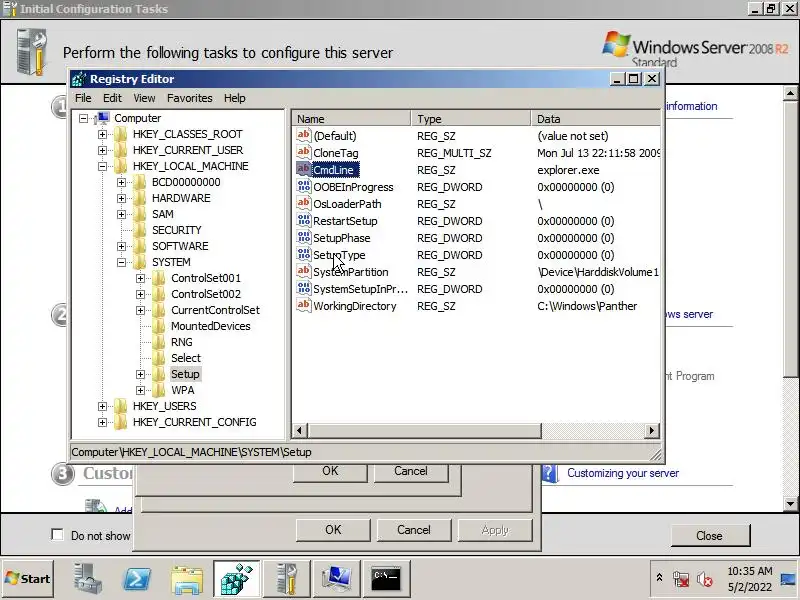Viewport: 800px width, 600px height.
Task: Switch to Command Prompt taskbar button
Action: coord(386,579)
